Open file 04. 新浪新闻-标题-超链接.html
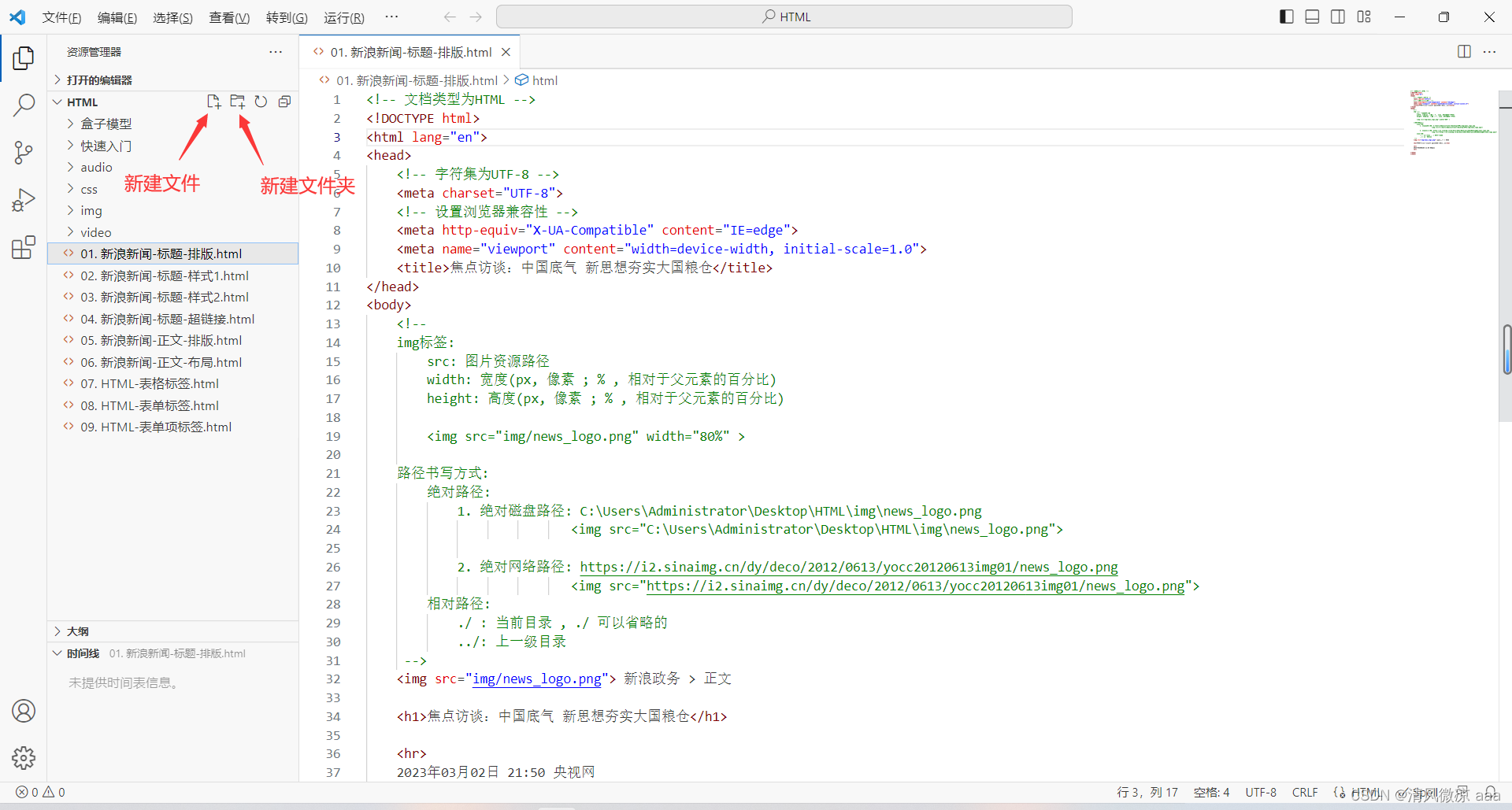Viewport: 1512px width, 810px height. (172, 319)
